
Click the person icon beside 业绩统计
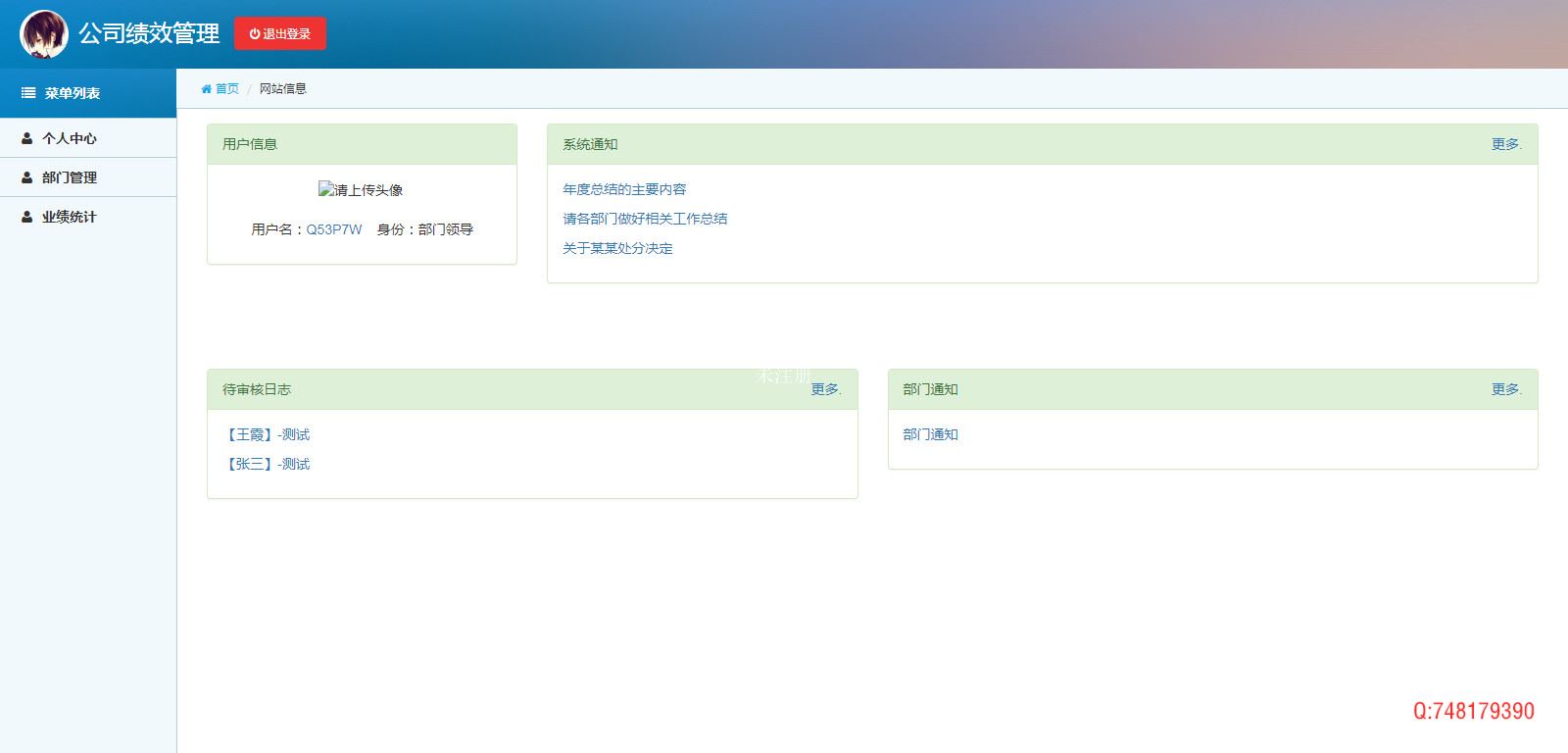coord(27,217)
